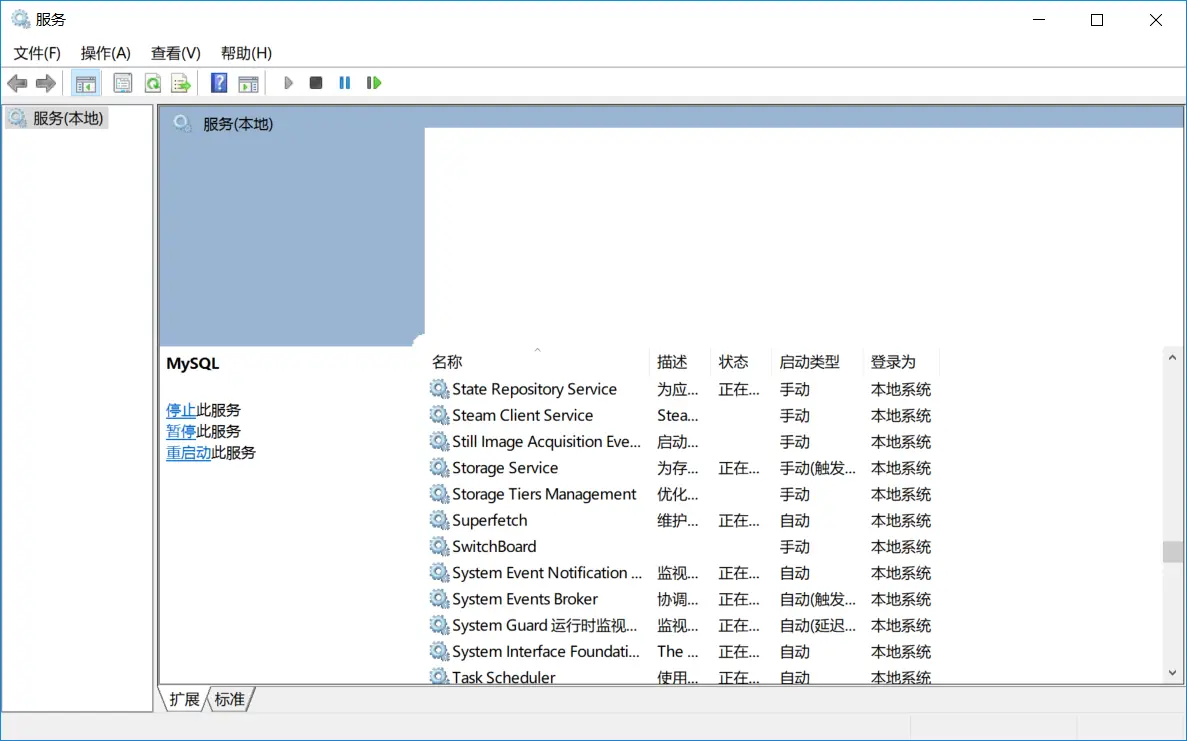Toggle the show/hide console tree icon
1187x741 pixels.
click(x=86, y=83)
